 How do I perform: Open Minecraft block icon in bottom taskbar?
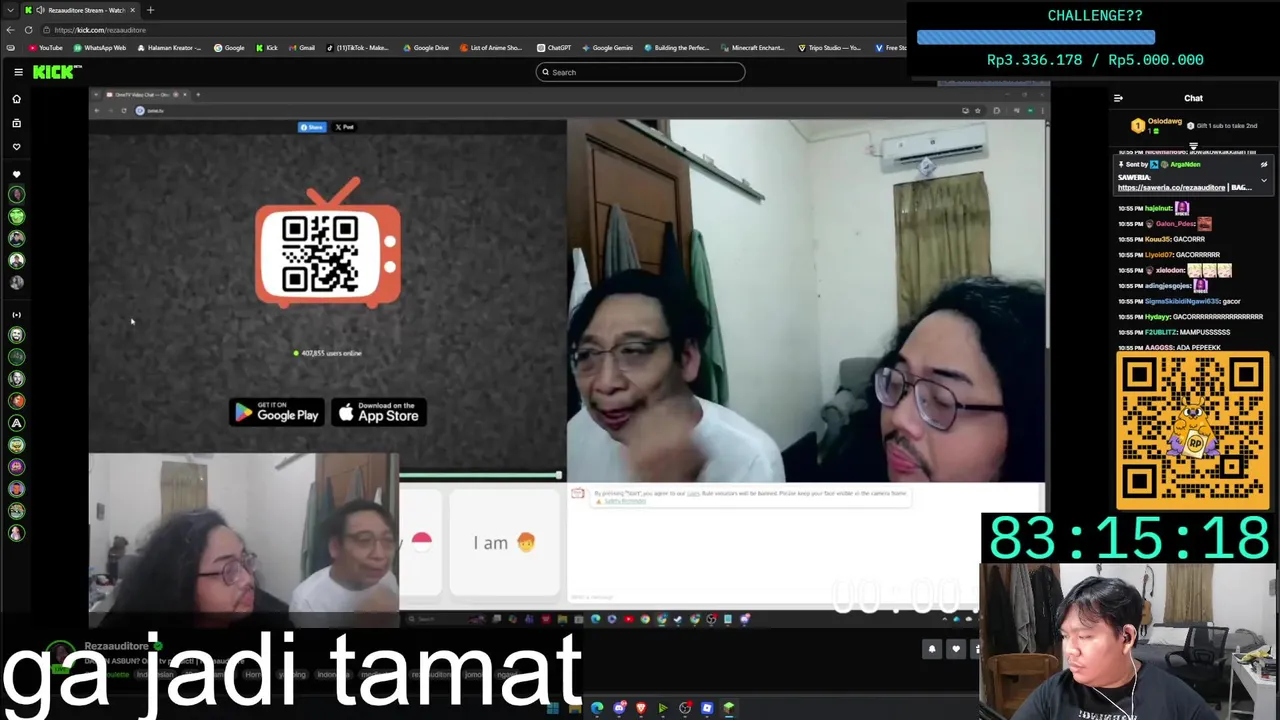coord(729,709)
